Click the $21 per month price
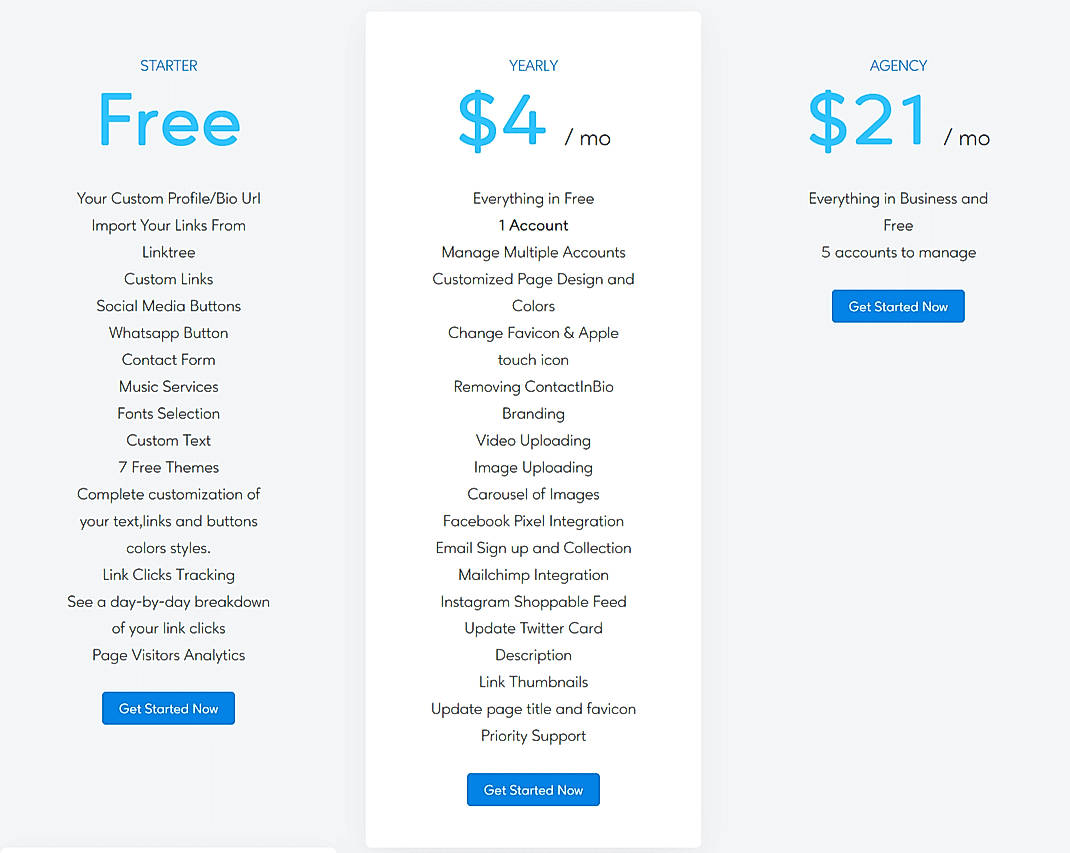The width and height of the screenshot is (1070, 853). 866,120
